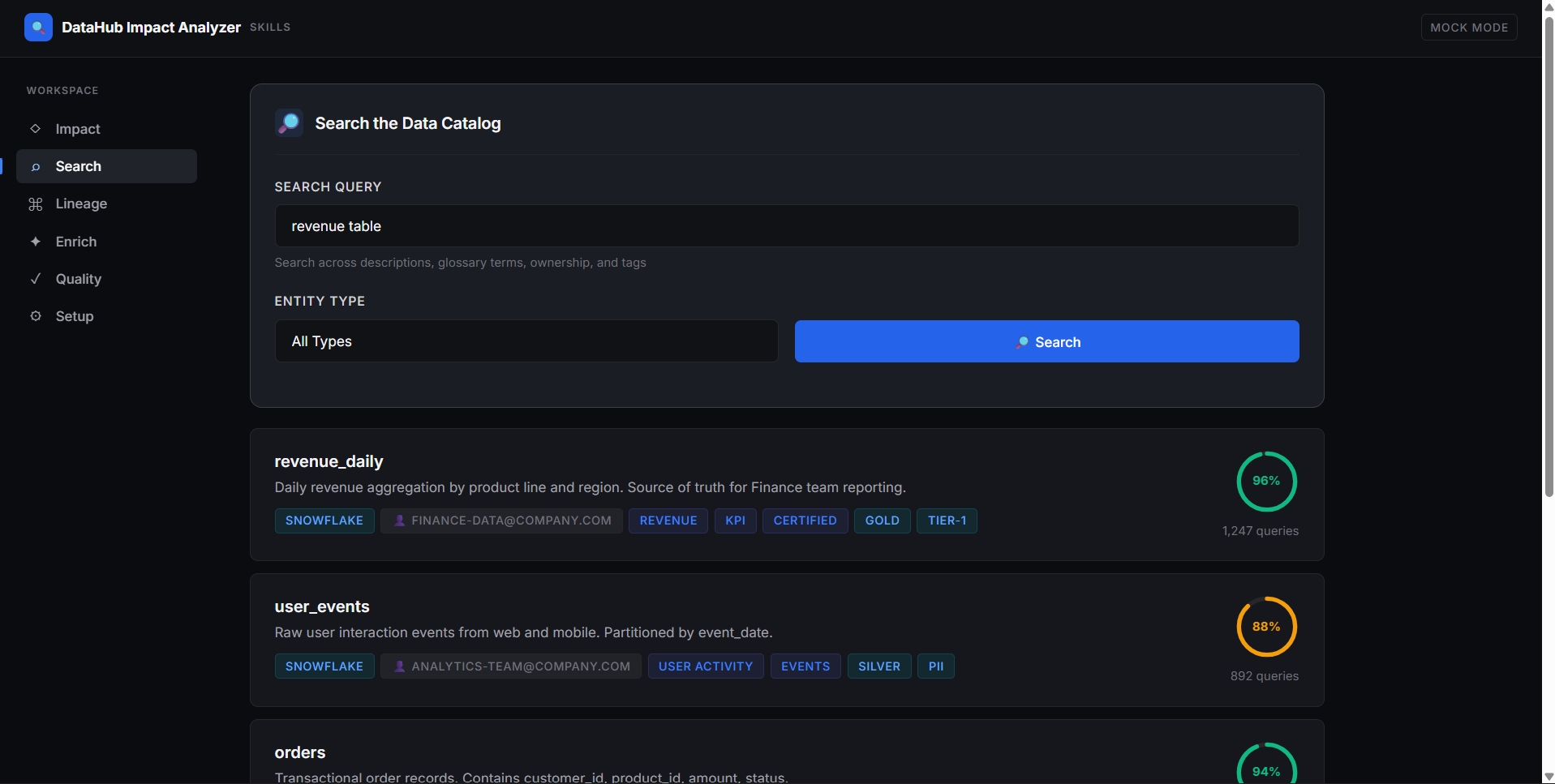Click the 96% quality score ring

[1266, 482]
